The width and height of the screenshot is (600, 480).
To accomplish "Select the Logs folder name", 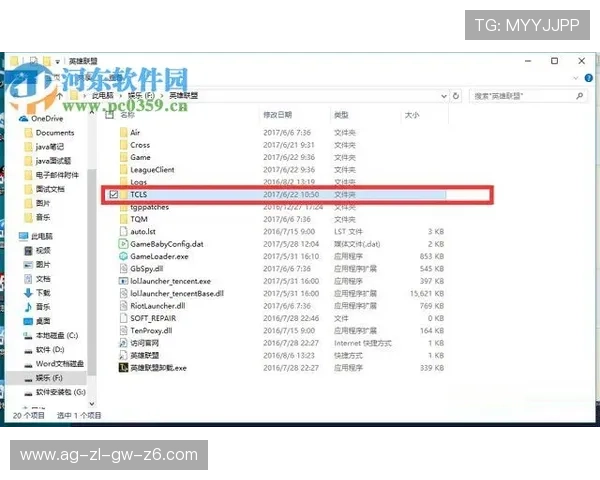I will [139, 182].
